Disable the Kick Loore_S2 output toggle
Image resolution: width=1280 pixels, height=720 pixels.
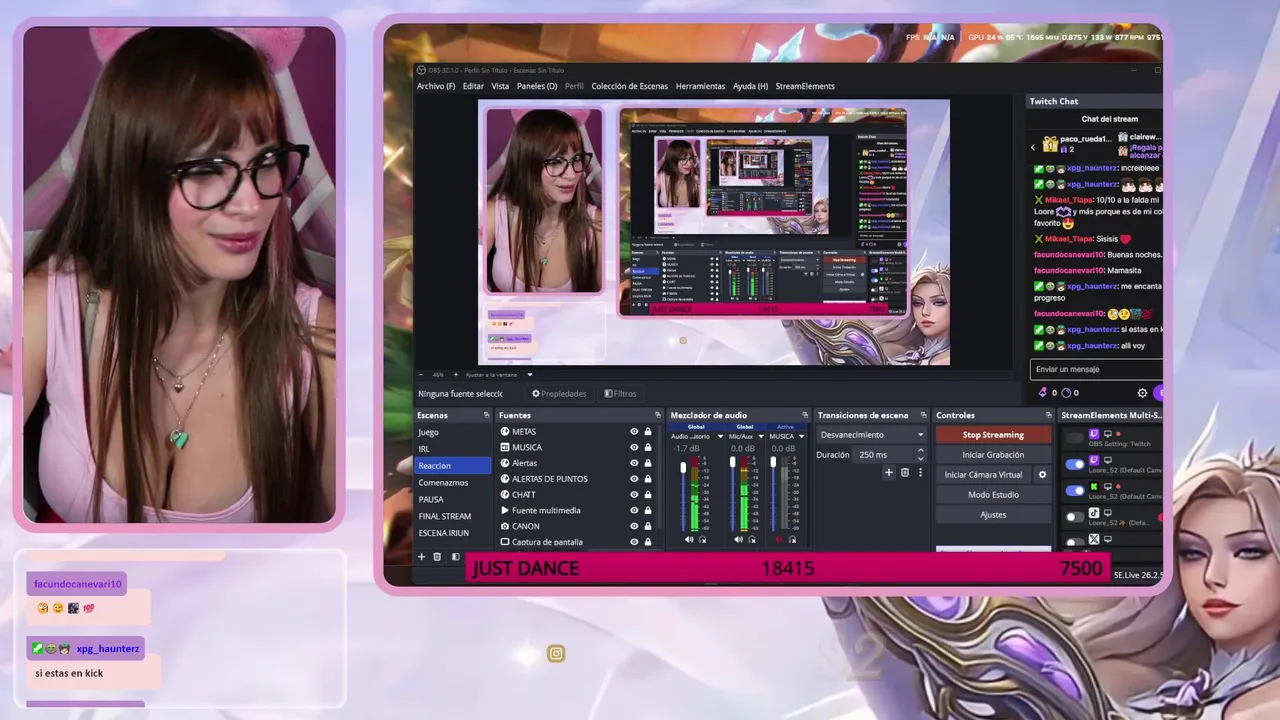[x=1075, y=490]
